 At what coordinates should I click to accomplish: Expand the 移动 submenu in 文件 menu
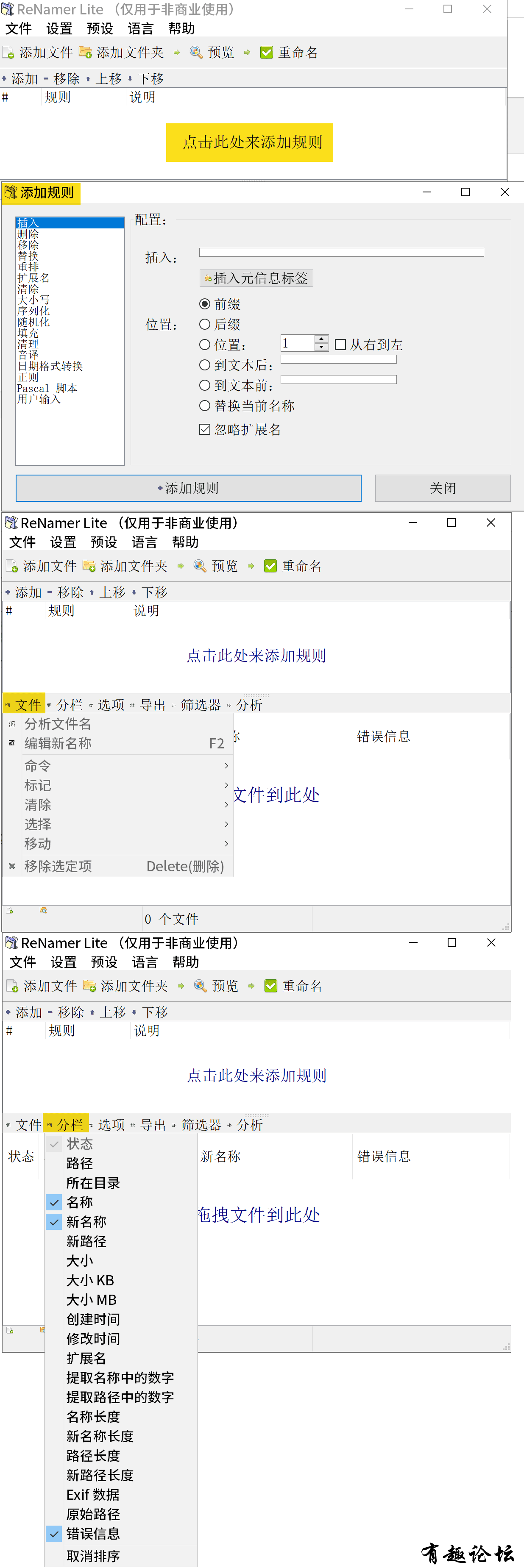click(118, 844)
